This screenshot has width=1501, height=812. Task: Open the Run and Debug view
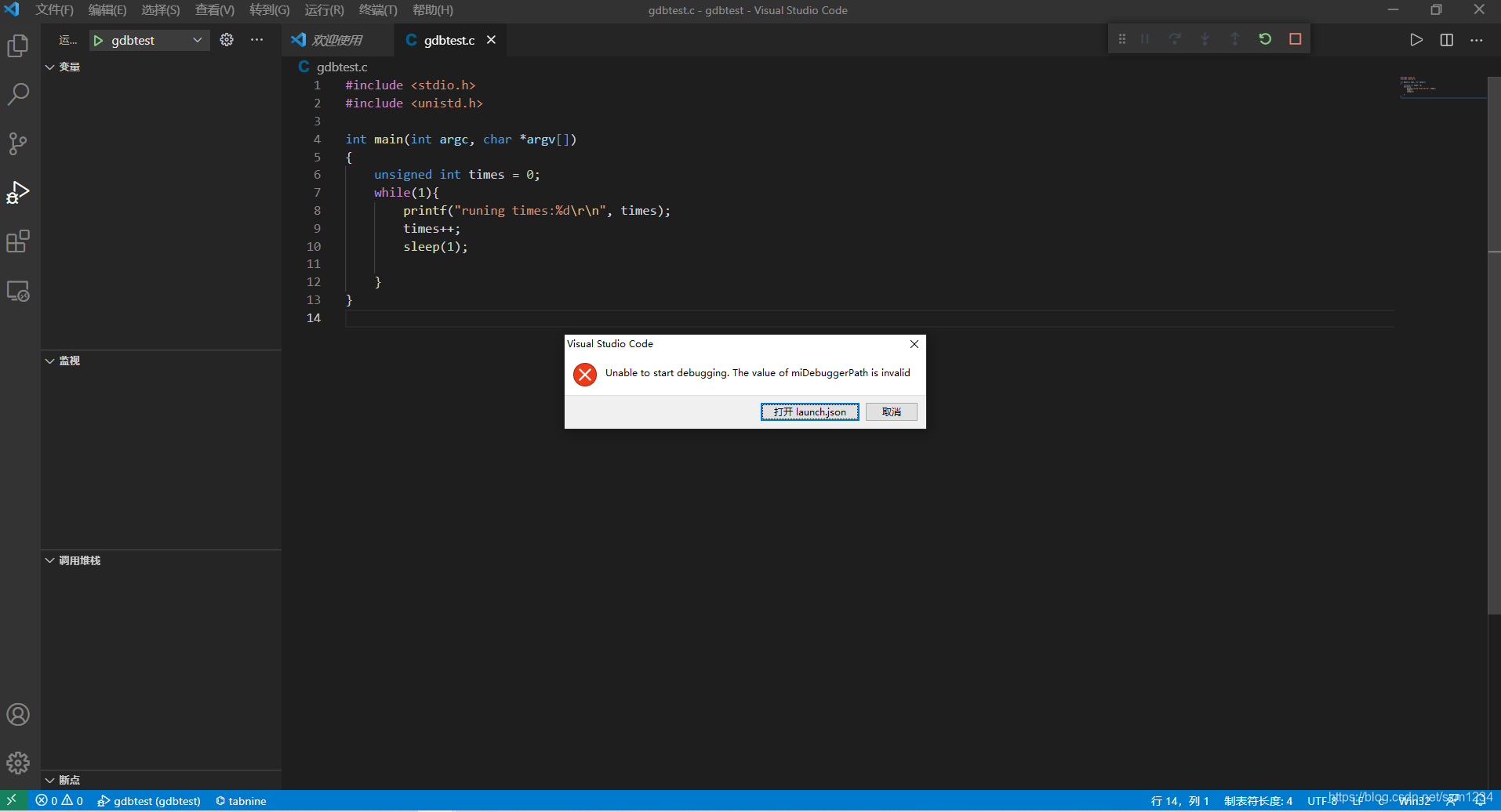pyautogui.click(x=18, y=193)
